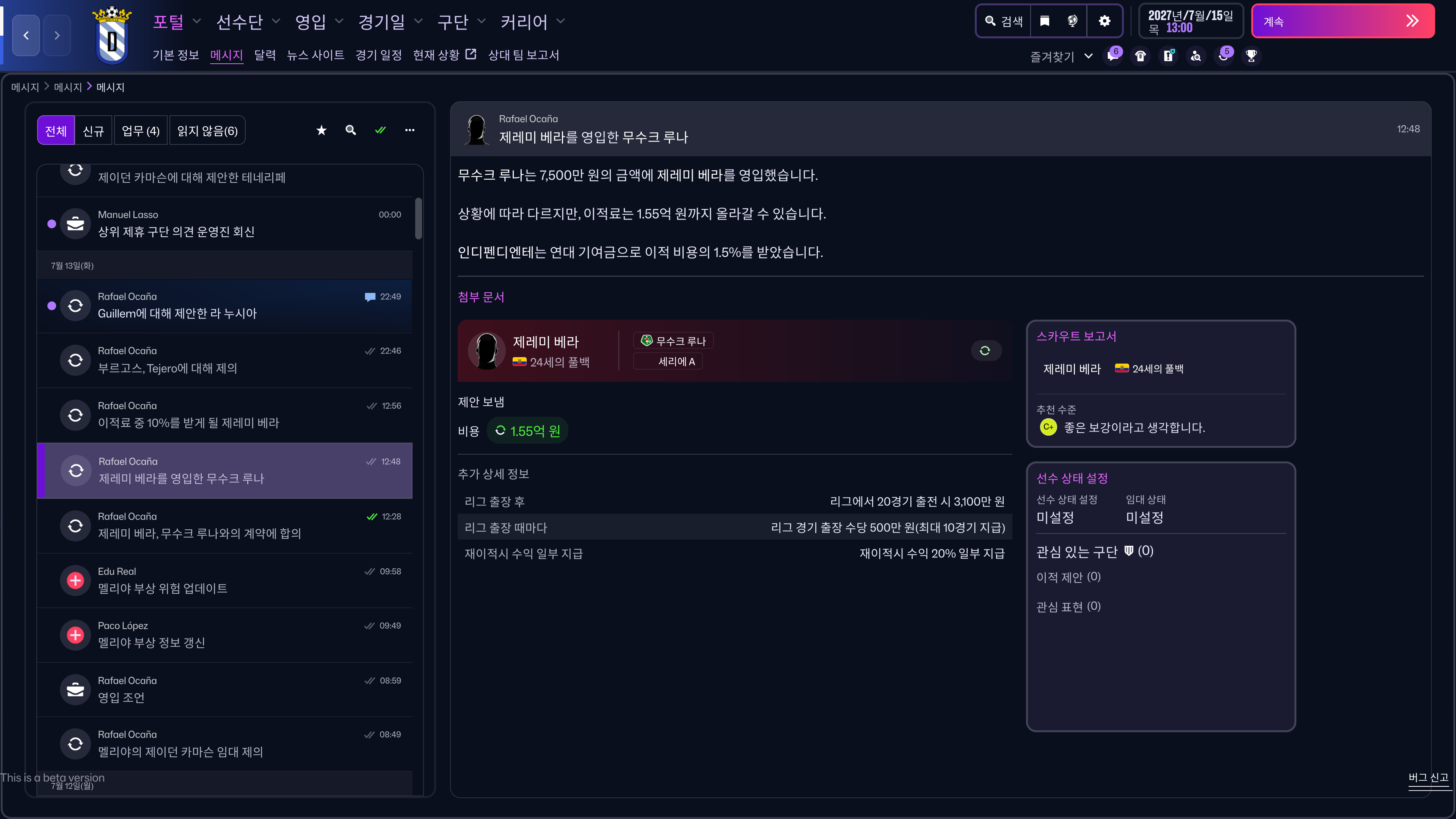Click the star favorites filter in inbox
Screen dimensions: 1456x819
(x=322, y=130)
